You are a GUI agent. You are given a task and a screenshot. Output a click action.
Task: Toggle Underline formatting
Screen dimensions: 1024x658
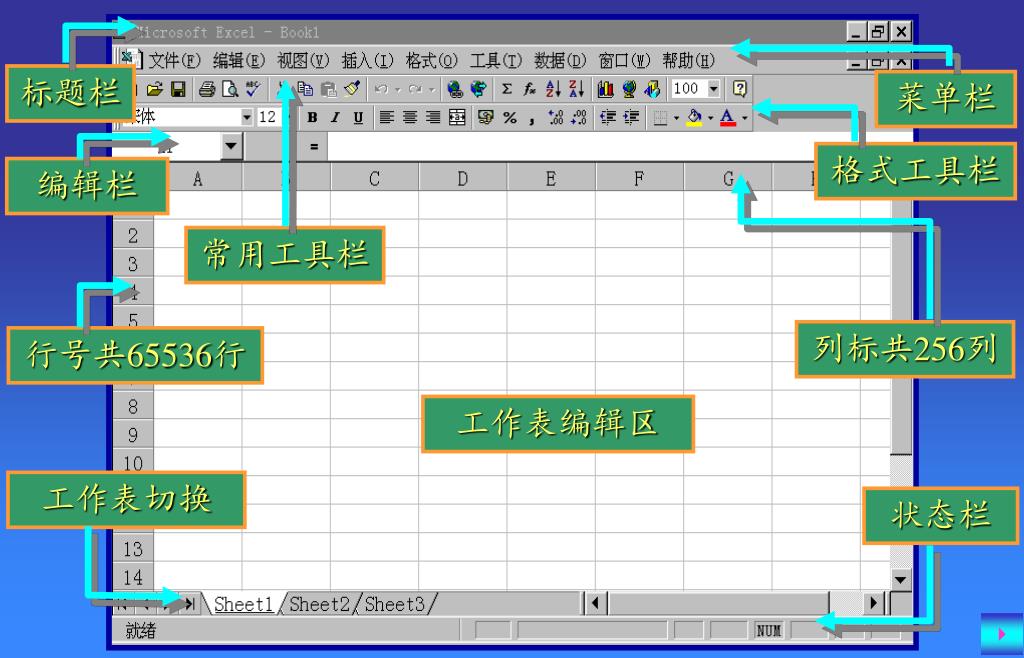pyautogui.click(x=358, y=118)
